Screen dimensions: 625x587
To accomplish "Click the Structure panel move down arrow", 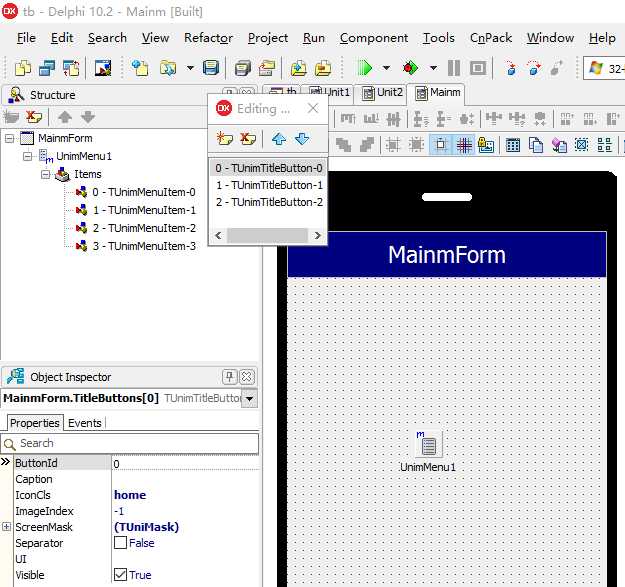I will point(88,117).
